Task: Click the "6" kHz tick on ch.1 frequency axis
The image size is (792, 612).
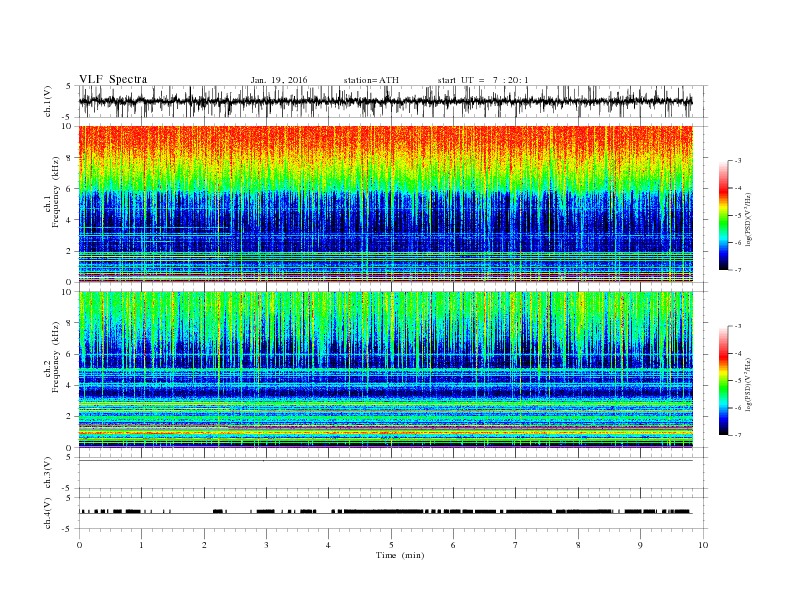Action: (x=70, y=189)
